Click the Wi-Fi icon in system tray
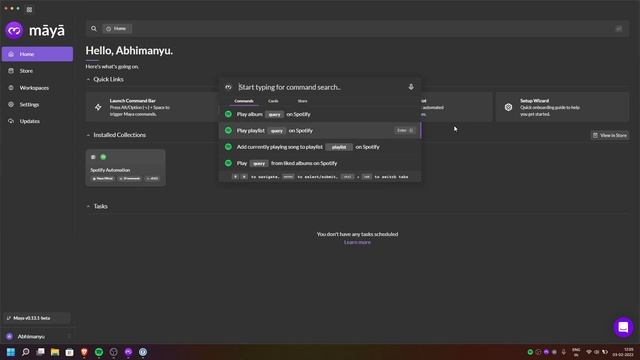Screen dimensions: 640x360 click(x=589, y=352)
